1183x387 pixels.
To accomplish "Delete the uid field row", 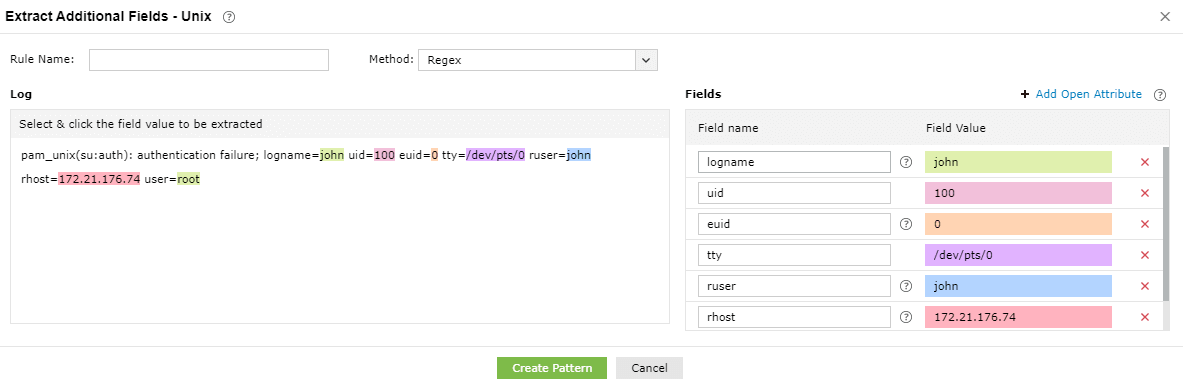I will pyautogui.click(x=1145, y=193).
